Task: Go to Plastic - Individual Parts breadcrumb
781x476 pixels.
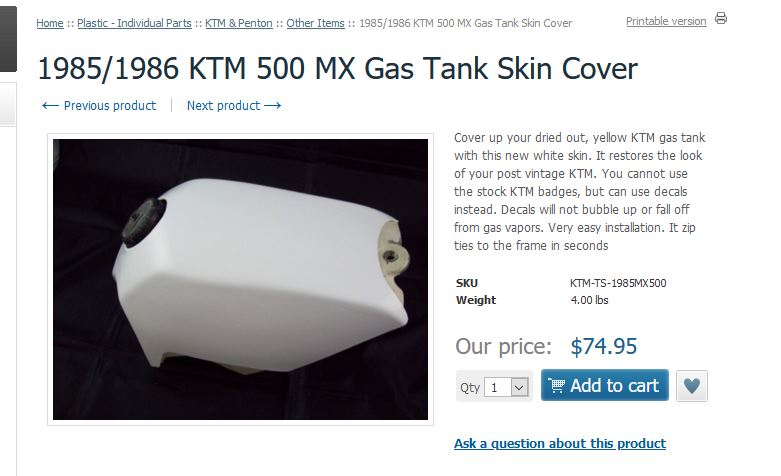Action: coord(134,23)
